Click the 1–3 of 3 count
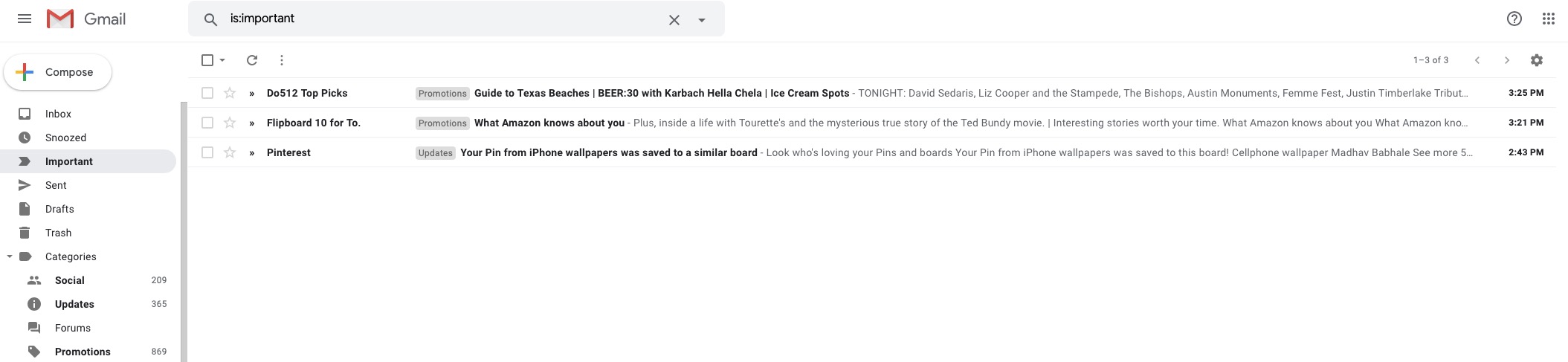The height and width of the screenshot is (362, 1568). [1430, 60]
